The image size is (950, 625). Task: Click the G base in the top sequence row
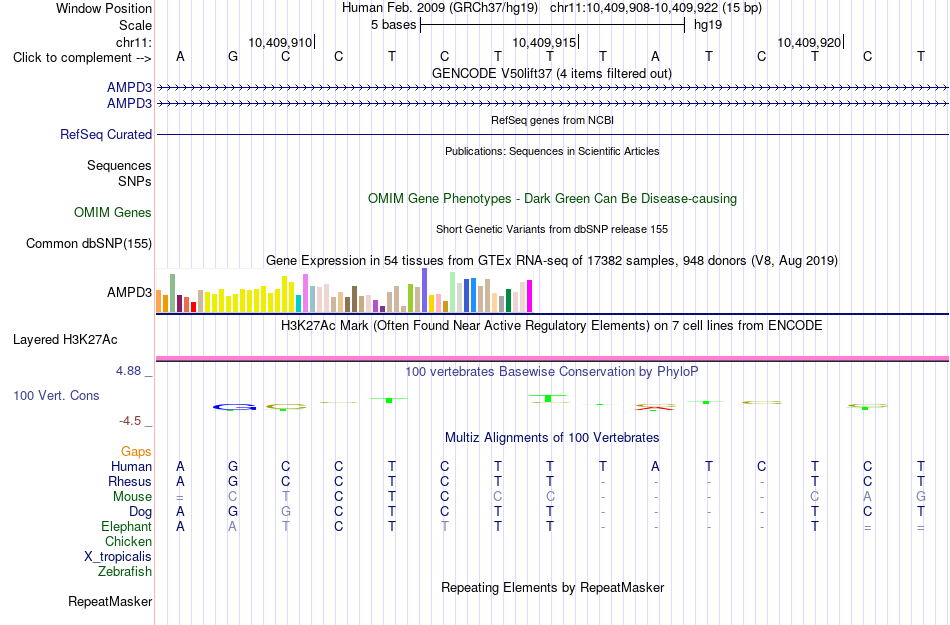coord(233,57)
